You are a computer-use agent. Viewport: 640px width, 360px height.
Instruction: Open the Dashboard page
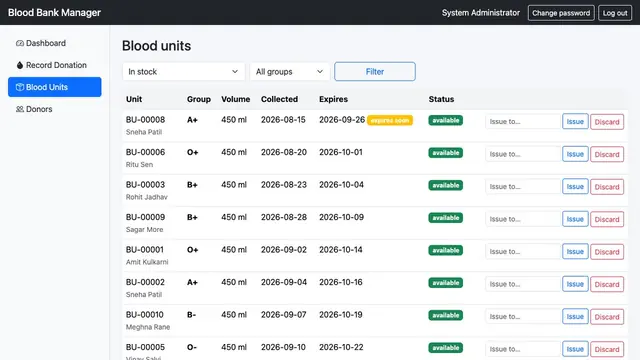[55, 43]
